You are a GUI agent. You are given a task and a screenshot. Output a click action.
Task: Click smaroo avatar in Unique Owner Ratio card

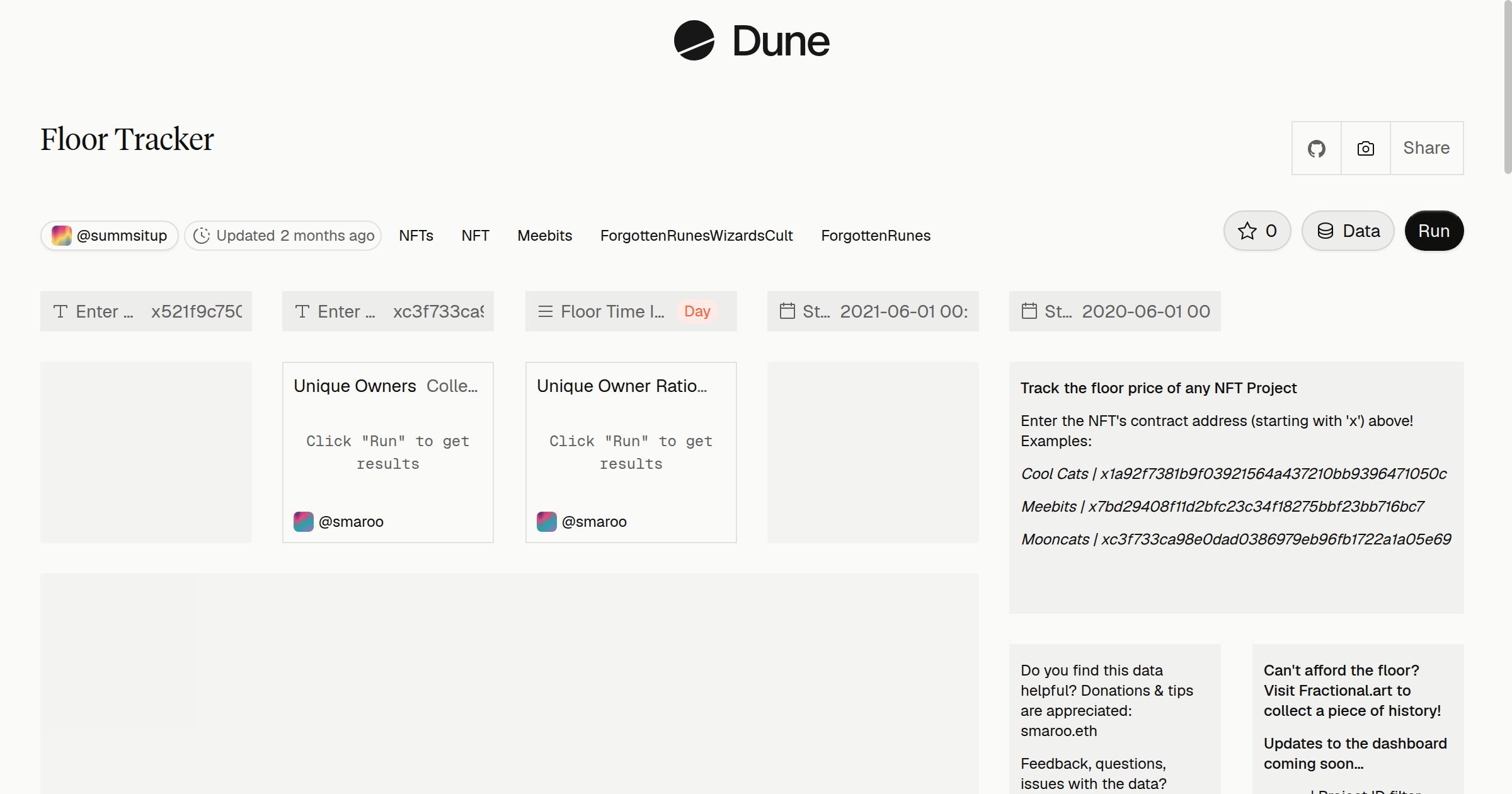click(x=547, y=522)
